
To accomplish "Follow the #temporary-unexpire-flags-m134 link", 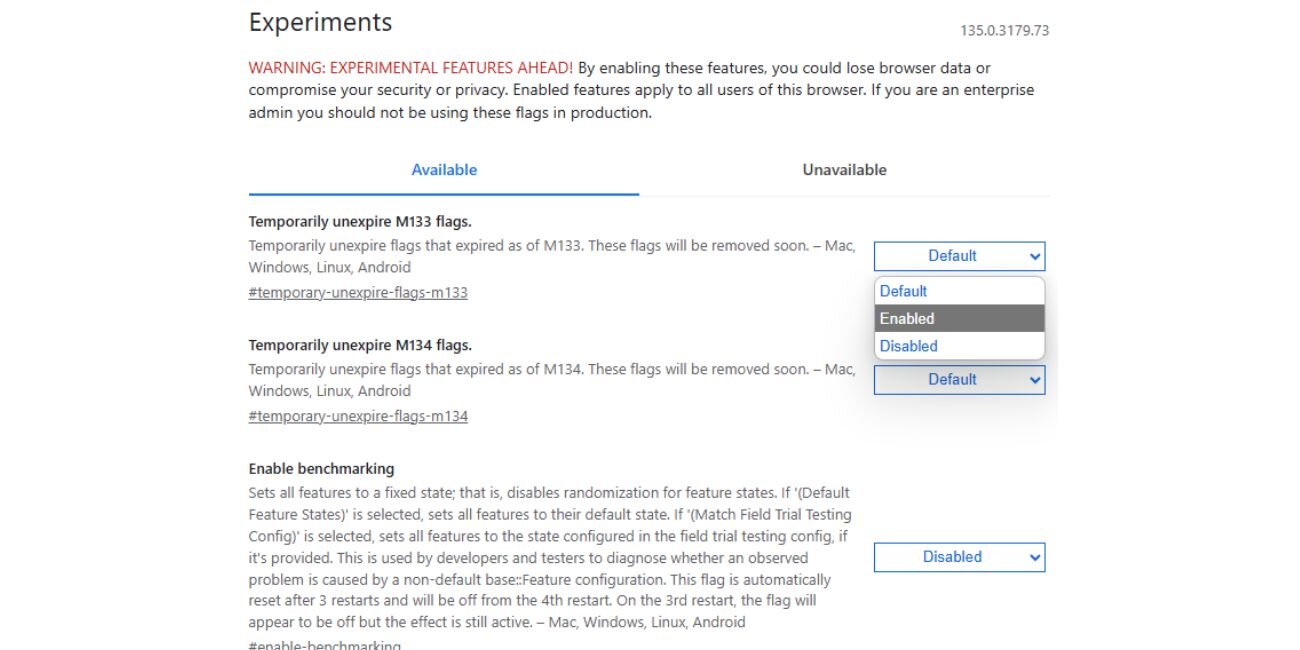I will click(358, 416).
